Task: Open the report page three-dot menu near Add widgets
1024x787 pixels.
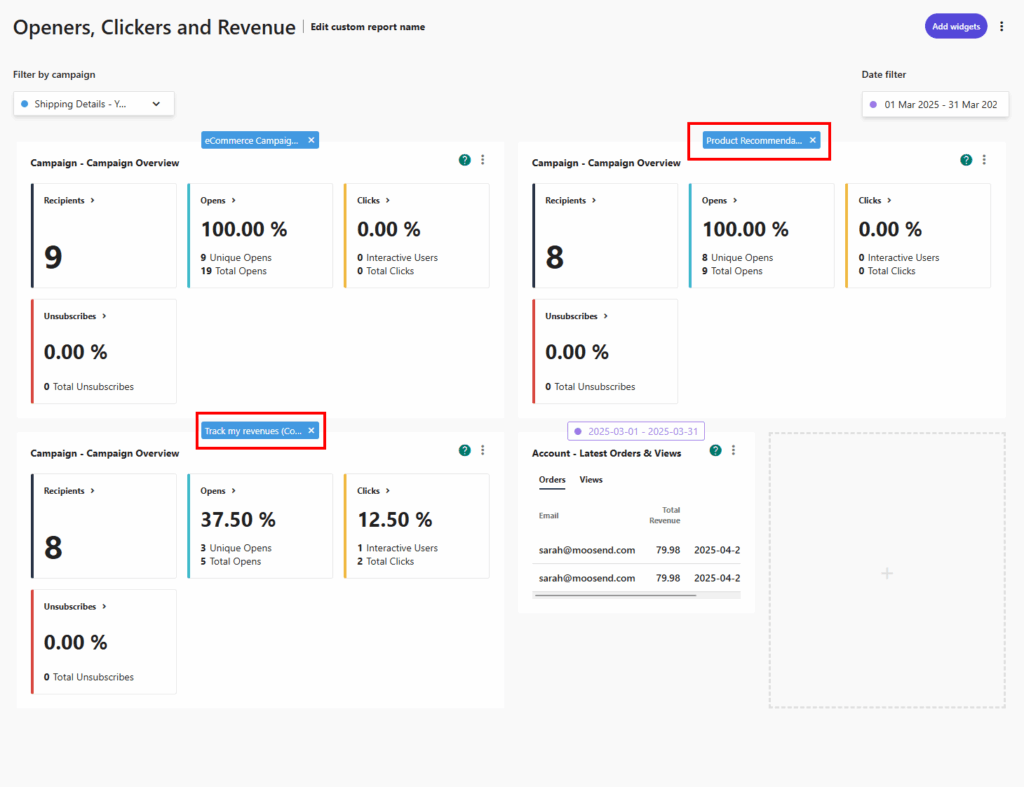Action: (1002, 26)
